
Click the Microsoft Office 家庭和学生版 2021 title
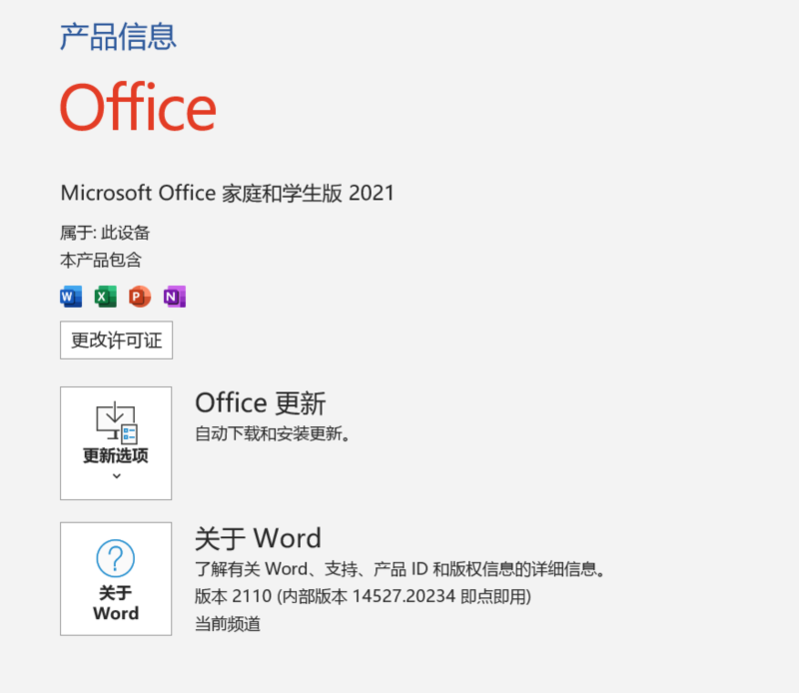click(227, 193)
